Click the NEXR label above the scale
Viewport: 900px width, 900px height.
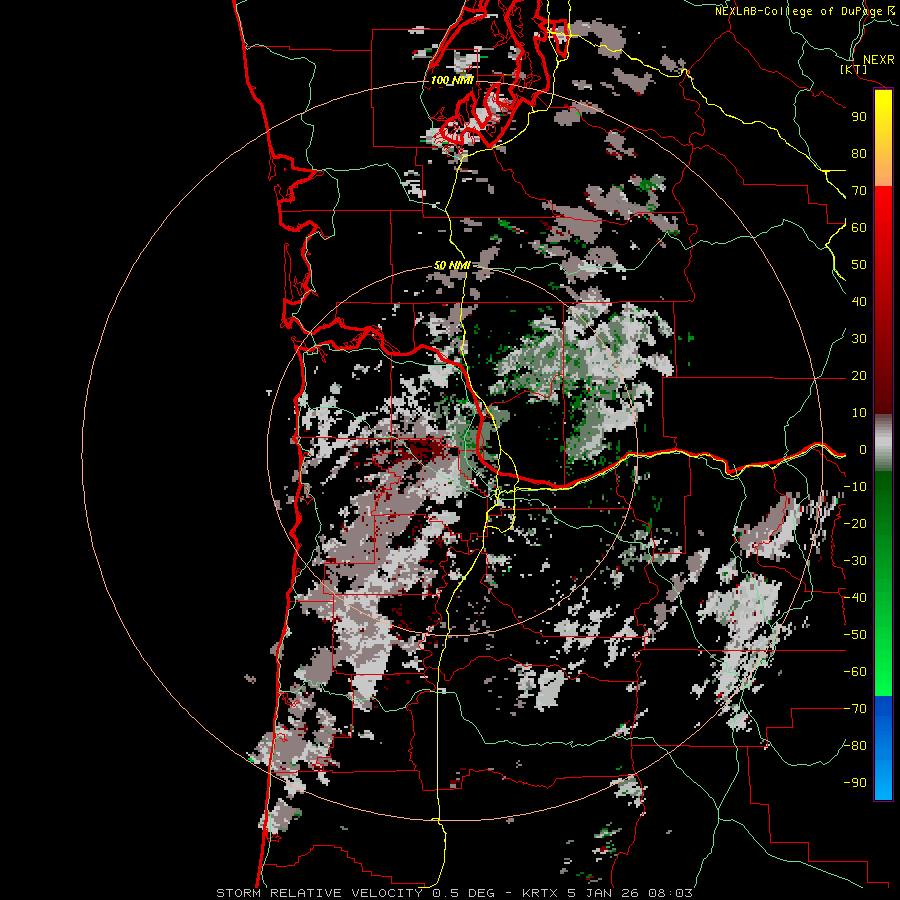point(878,60)
